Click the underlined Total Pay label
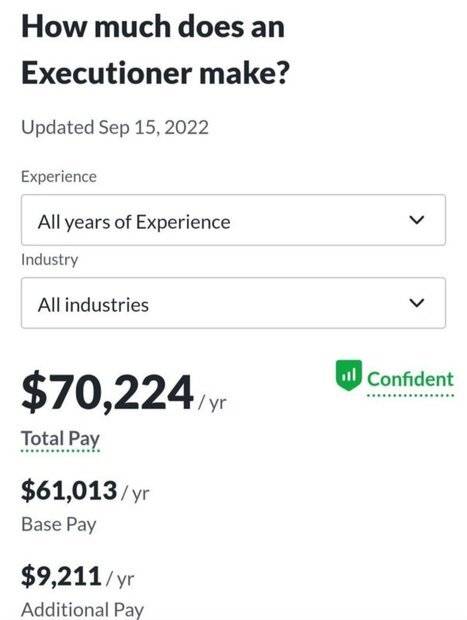 coord(60,439)
